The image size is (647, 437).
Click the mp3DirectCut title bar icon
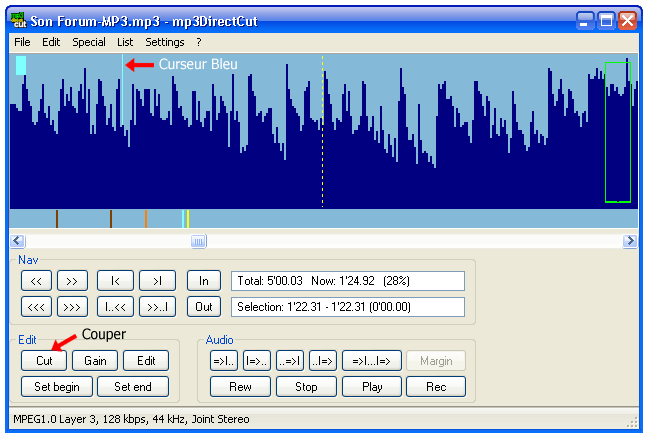18,20
